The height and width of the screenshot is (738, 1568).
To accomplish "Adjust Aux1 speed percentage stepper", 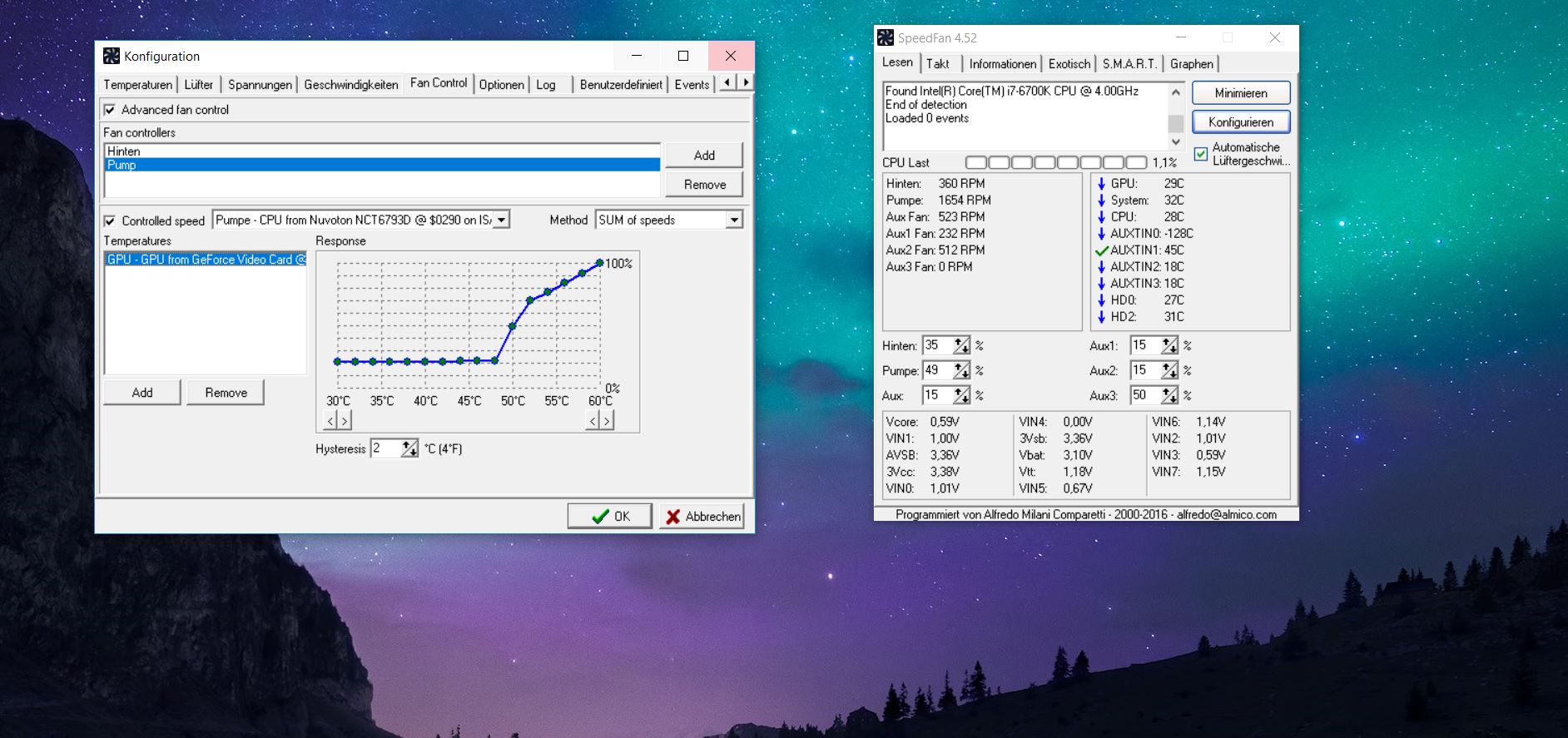I will click(x=1170, y=345).
